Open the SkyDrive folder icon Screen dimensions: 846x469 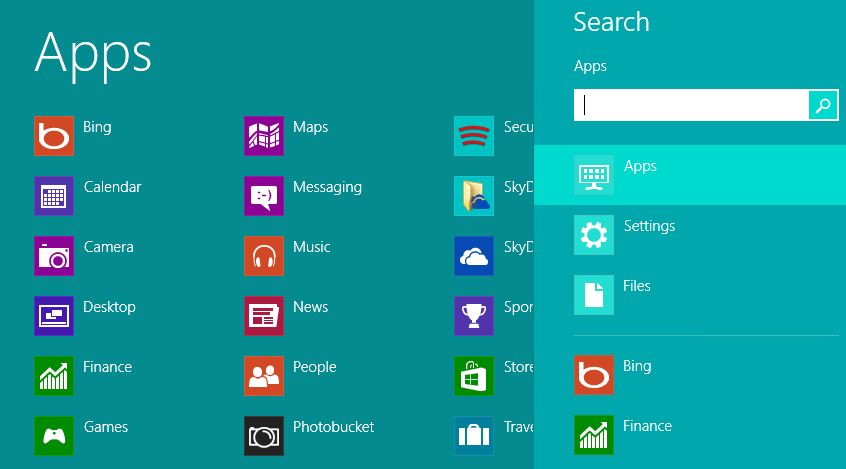474,196
